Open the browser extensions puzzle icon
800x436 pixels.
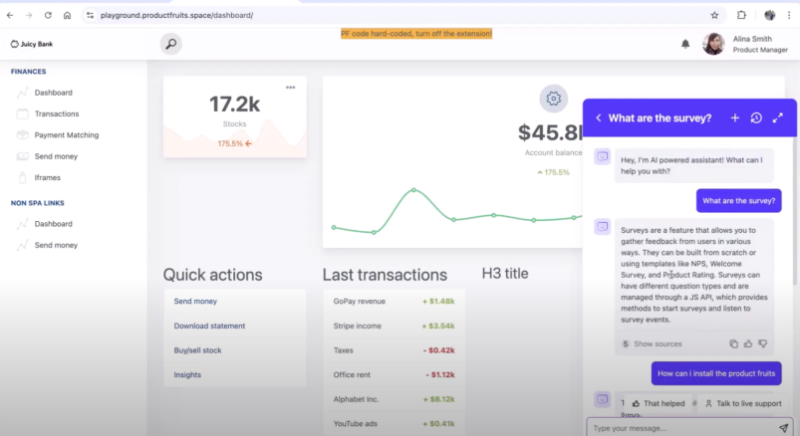click(x=741, y=15)
